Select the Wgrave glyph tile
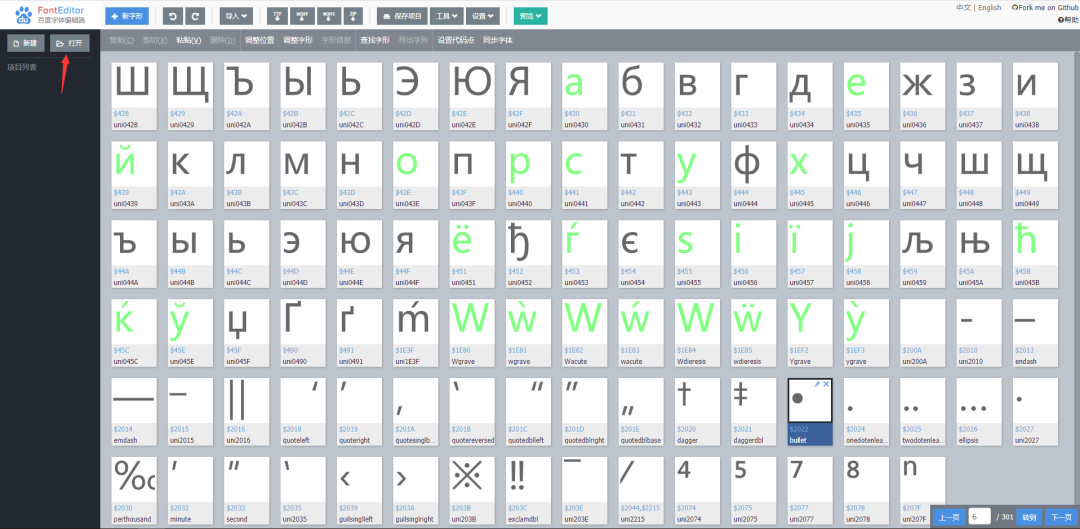1080x529 pixels. coord(472,333)
